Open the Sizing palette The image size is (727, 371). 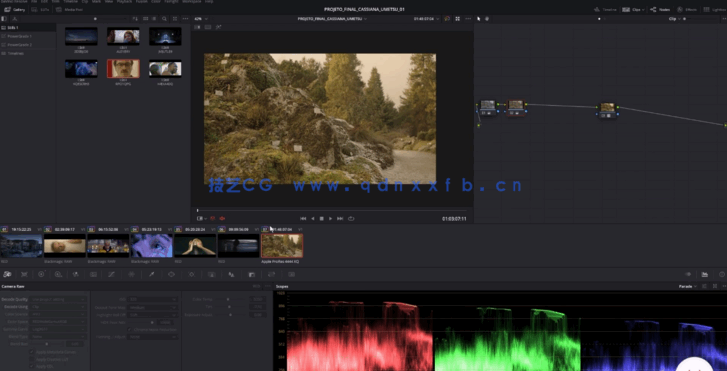272,274
